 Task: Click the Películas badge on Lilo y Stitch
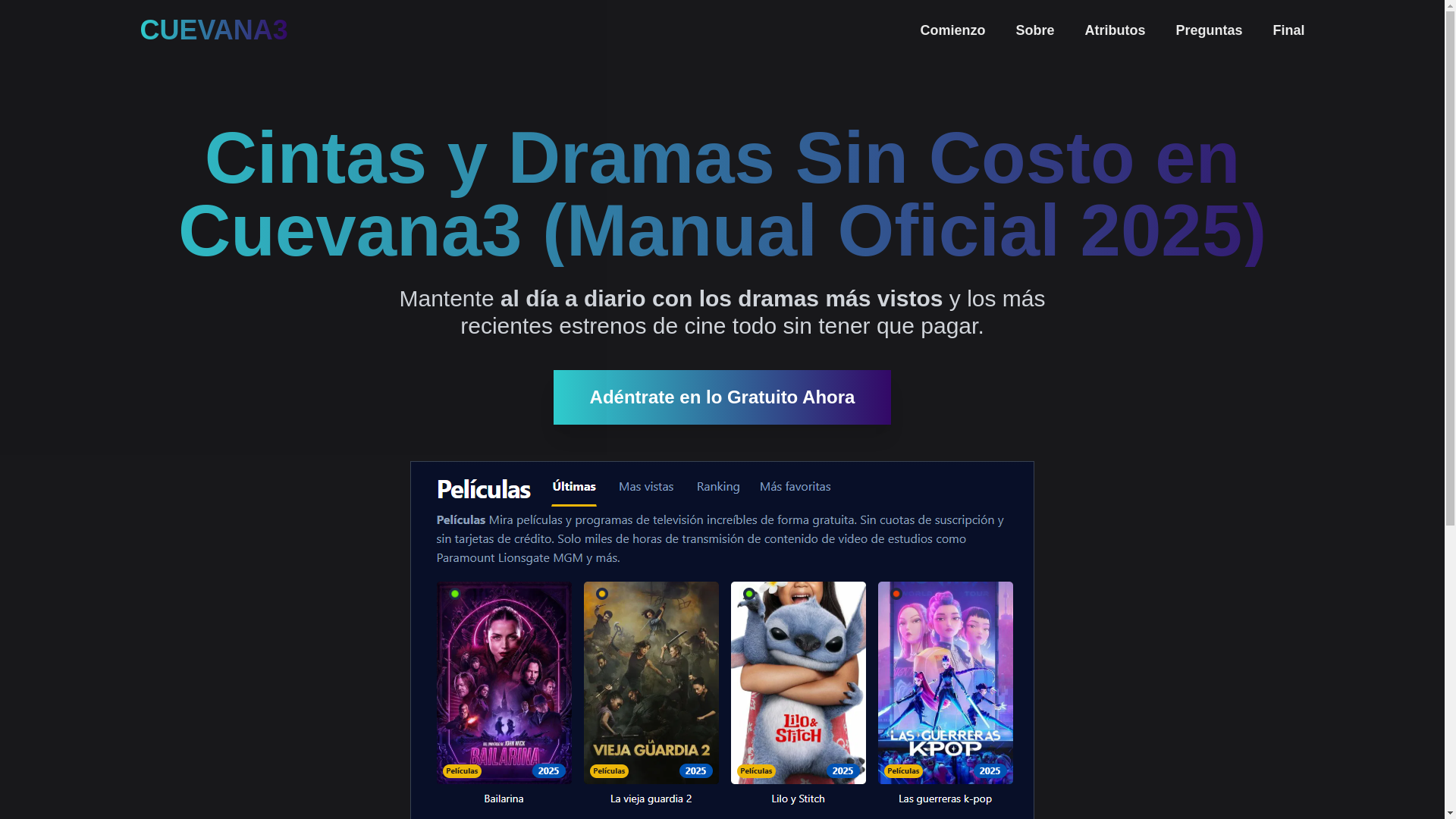pos(756,771)
